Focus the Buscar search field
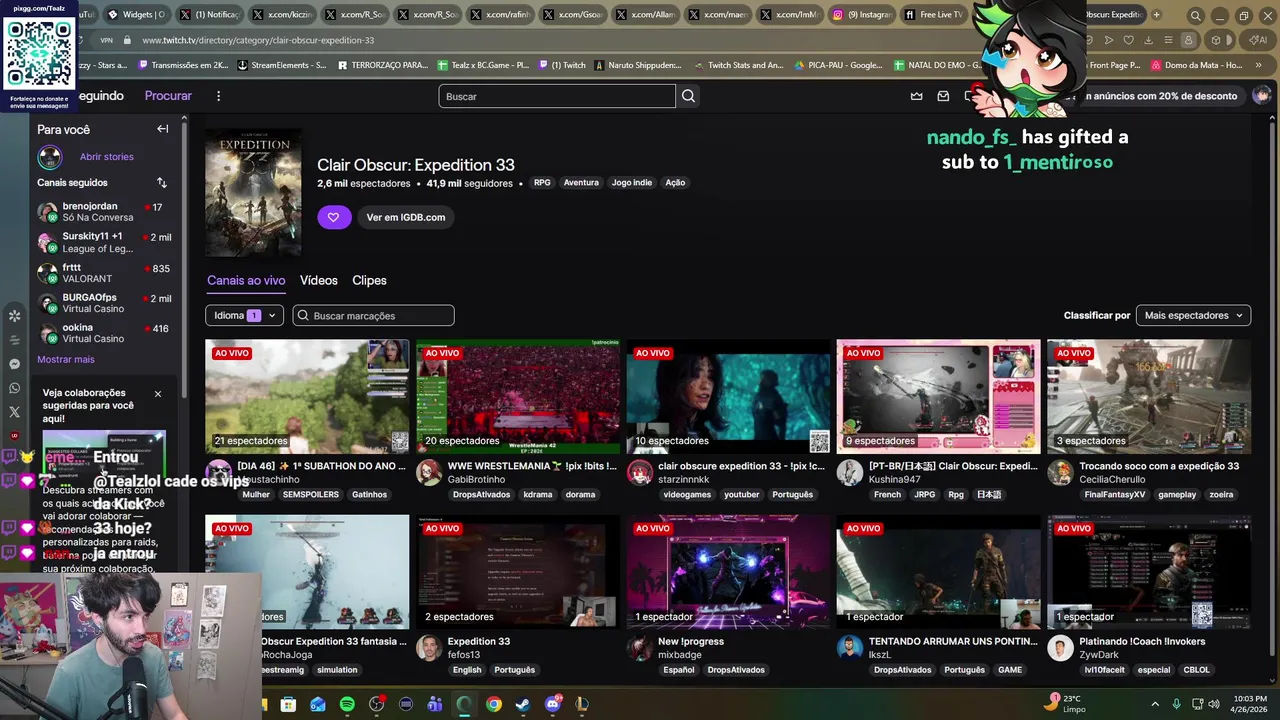 click(x=557, y=96)
